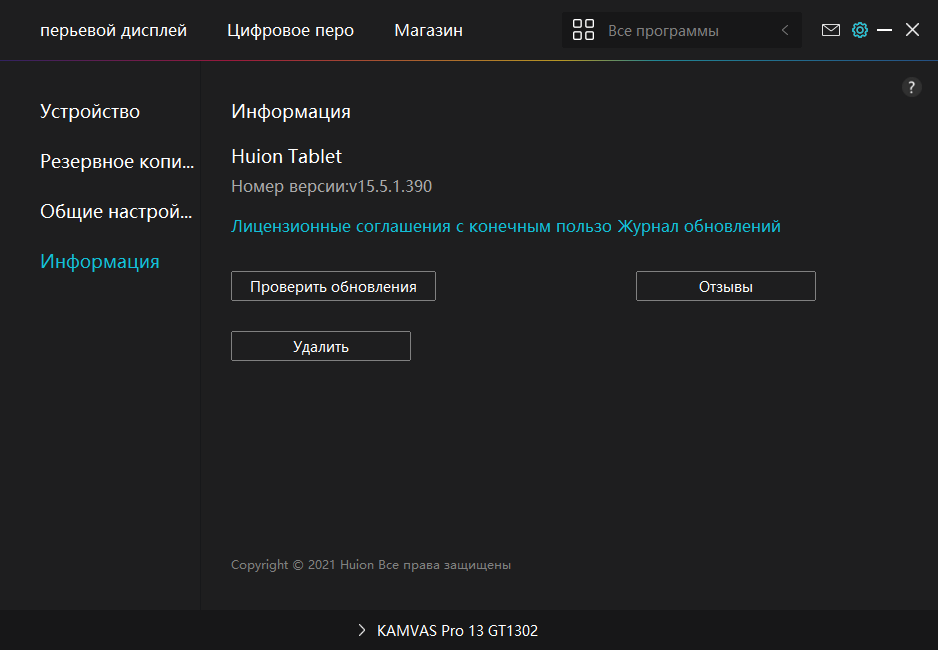
Task: Open the Журнал обновлений link
Action: point(699,227)
